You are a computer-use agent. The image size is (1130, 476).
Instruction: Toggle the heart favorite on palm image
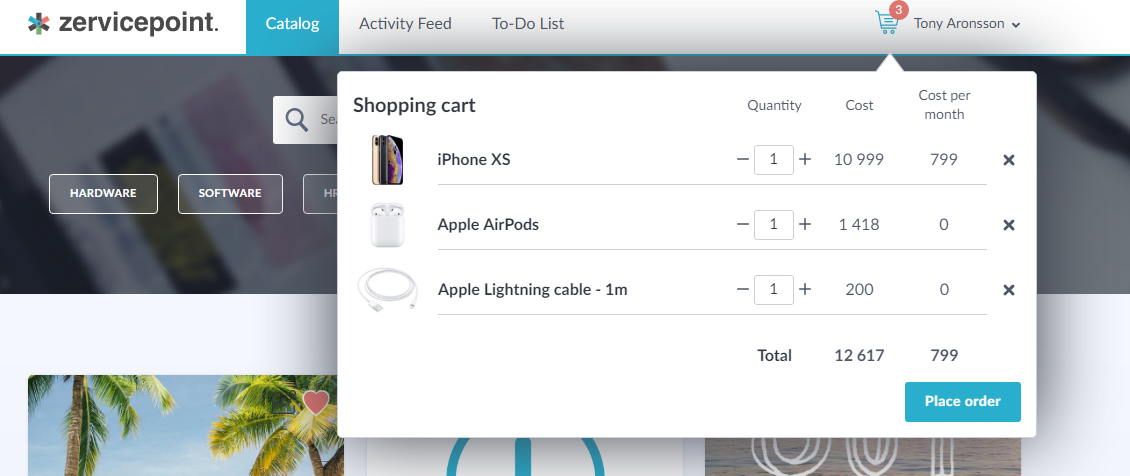click(316, 402)
